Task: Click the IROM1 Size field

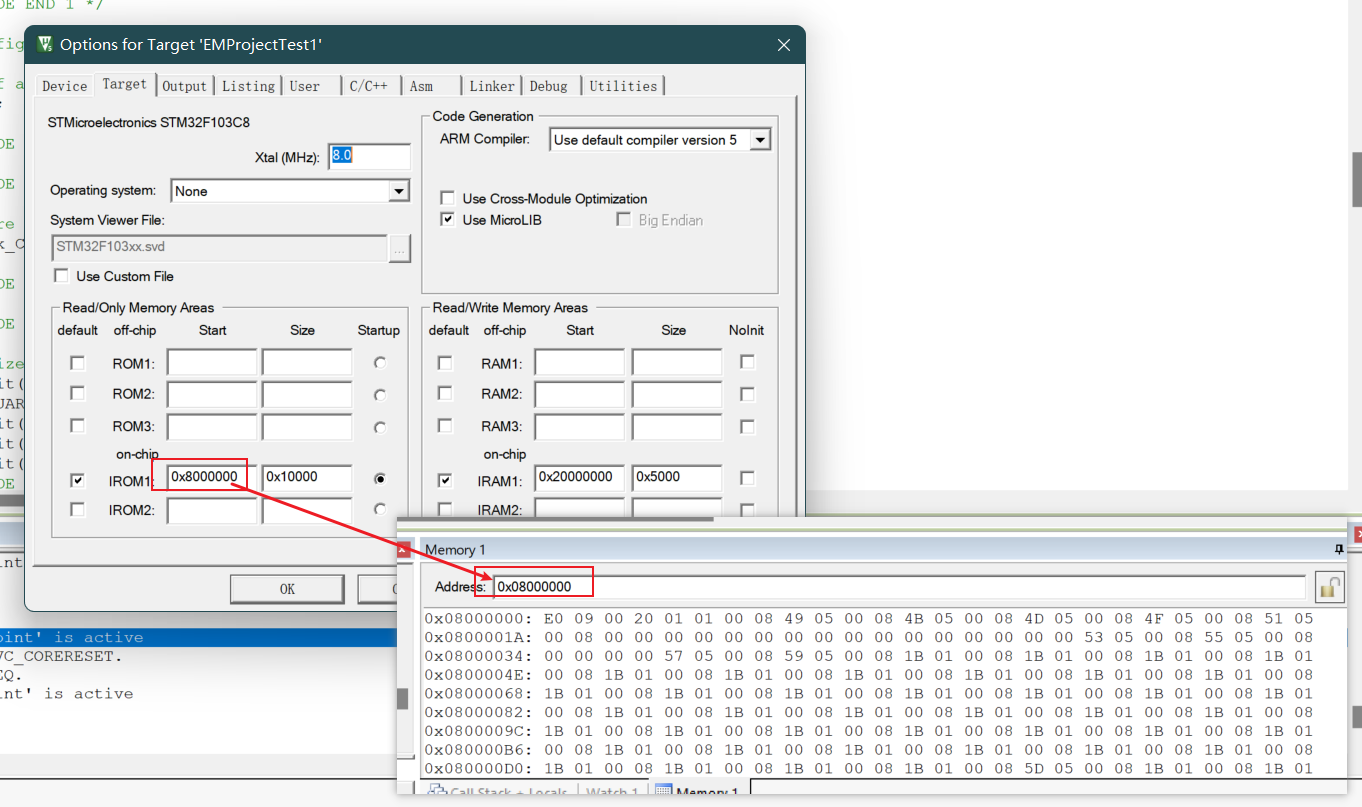Action: point(307,477)
